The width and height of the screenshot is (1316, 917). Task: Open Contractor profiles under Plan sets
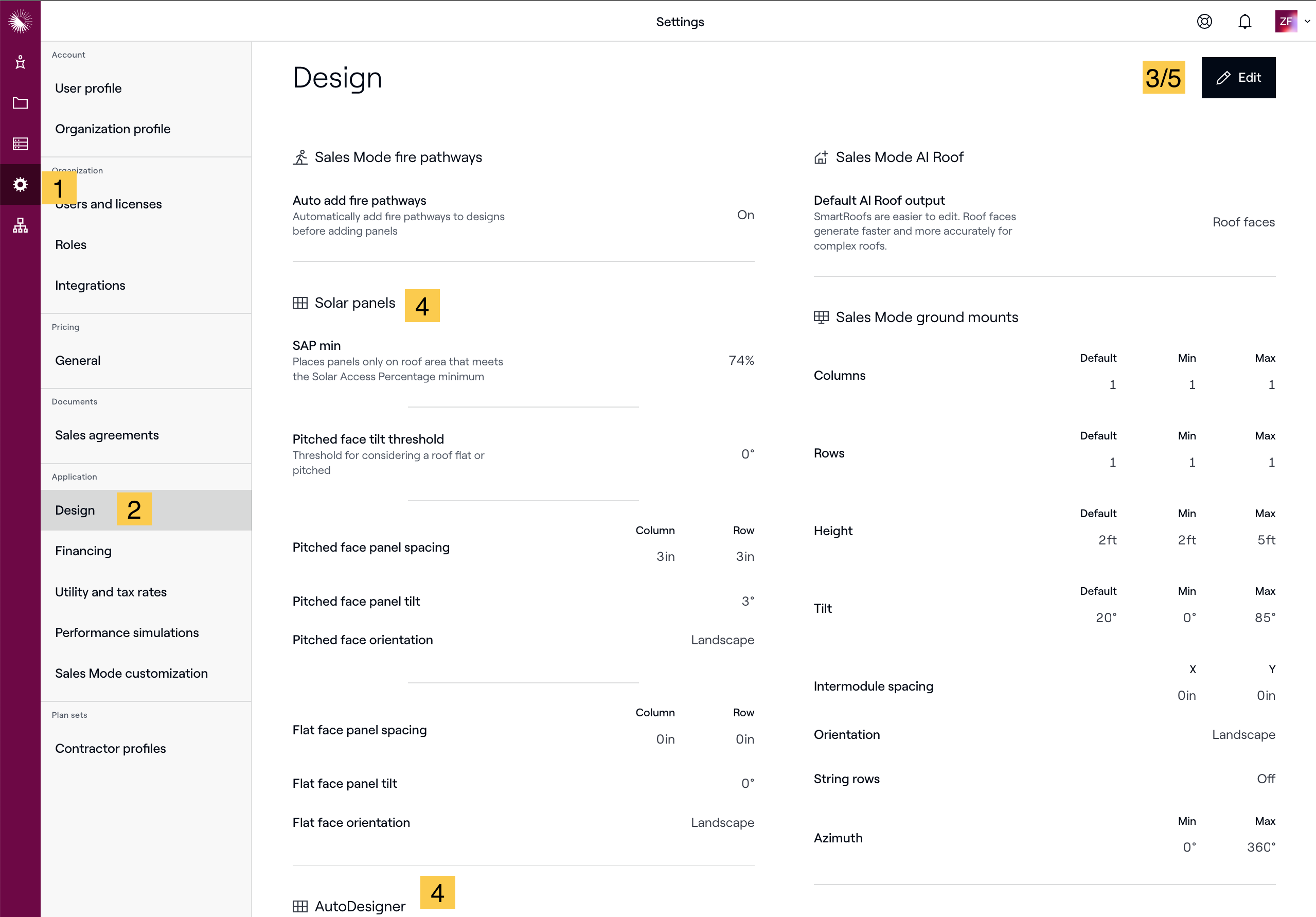click(110, 748)
